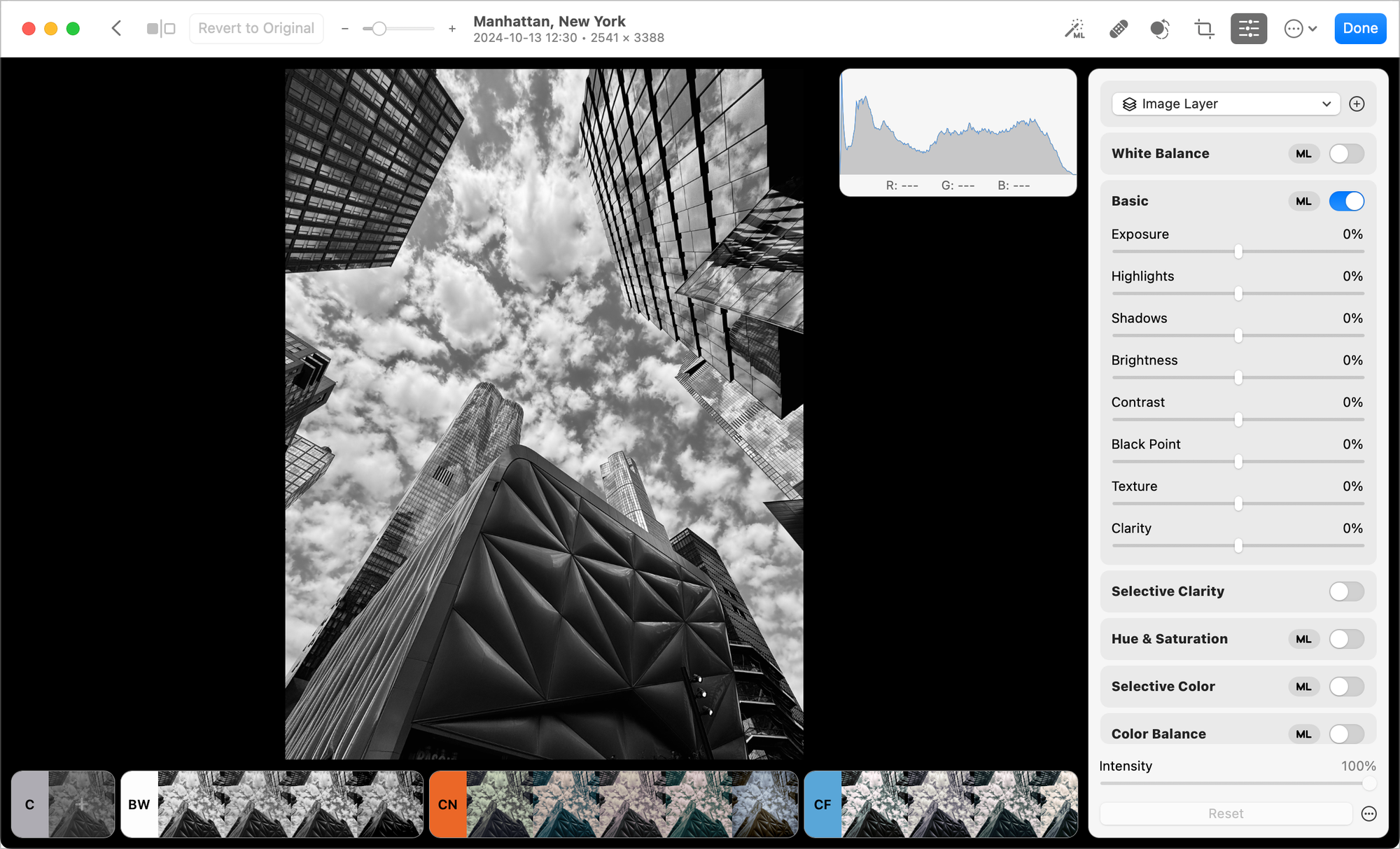Click Revert to Original button

[x=255, y=28]
